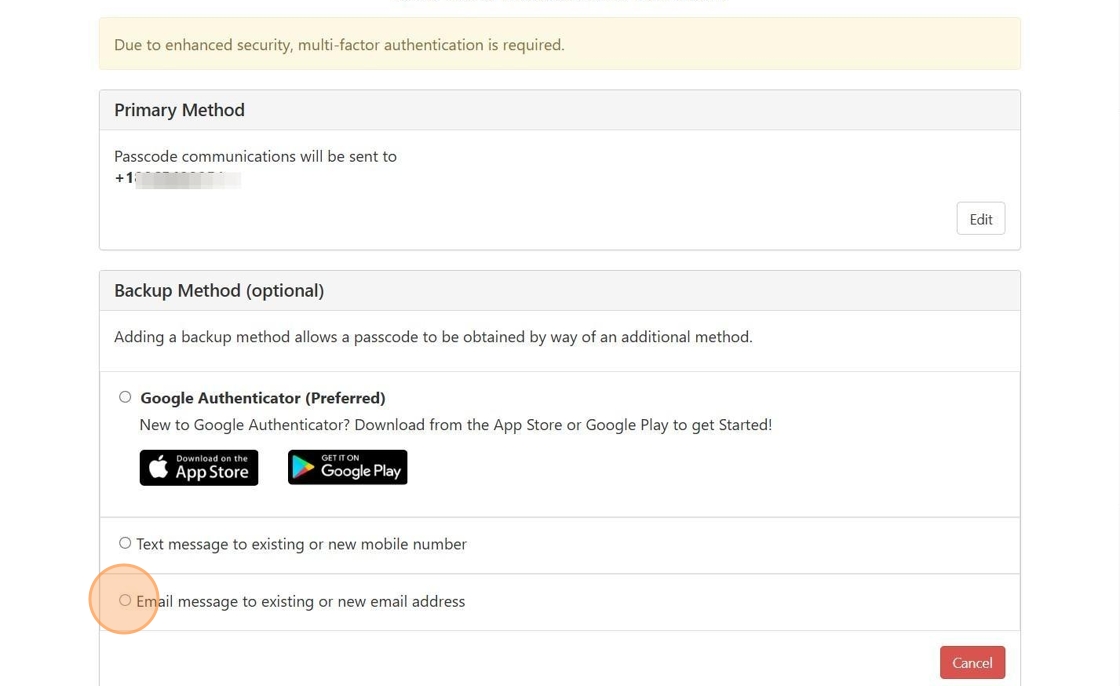Click the Google Play triangle logo
1120x686 pixels.
tap(305, 467)
